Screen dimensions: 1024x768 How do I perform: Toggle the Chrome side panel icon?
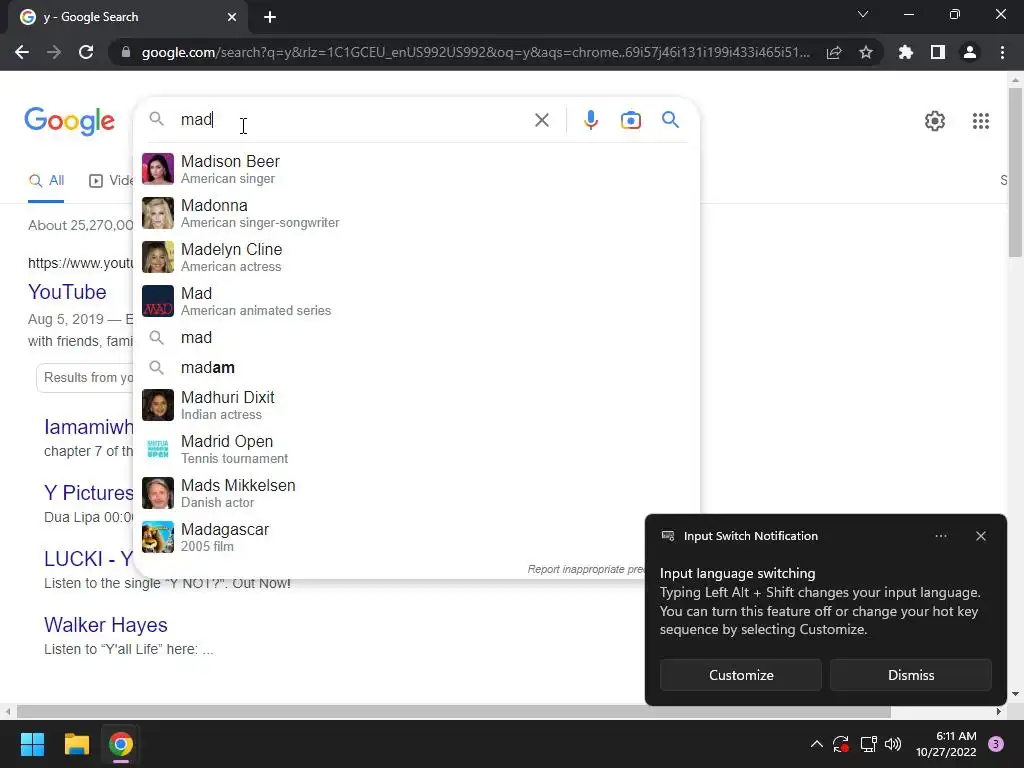[938, 52]
